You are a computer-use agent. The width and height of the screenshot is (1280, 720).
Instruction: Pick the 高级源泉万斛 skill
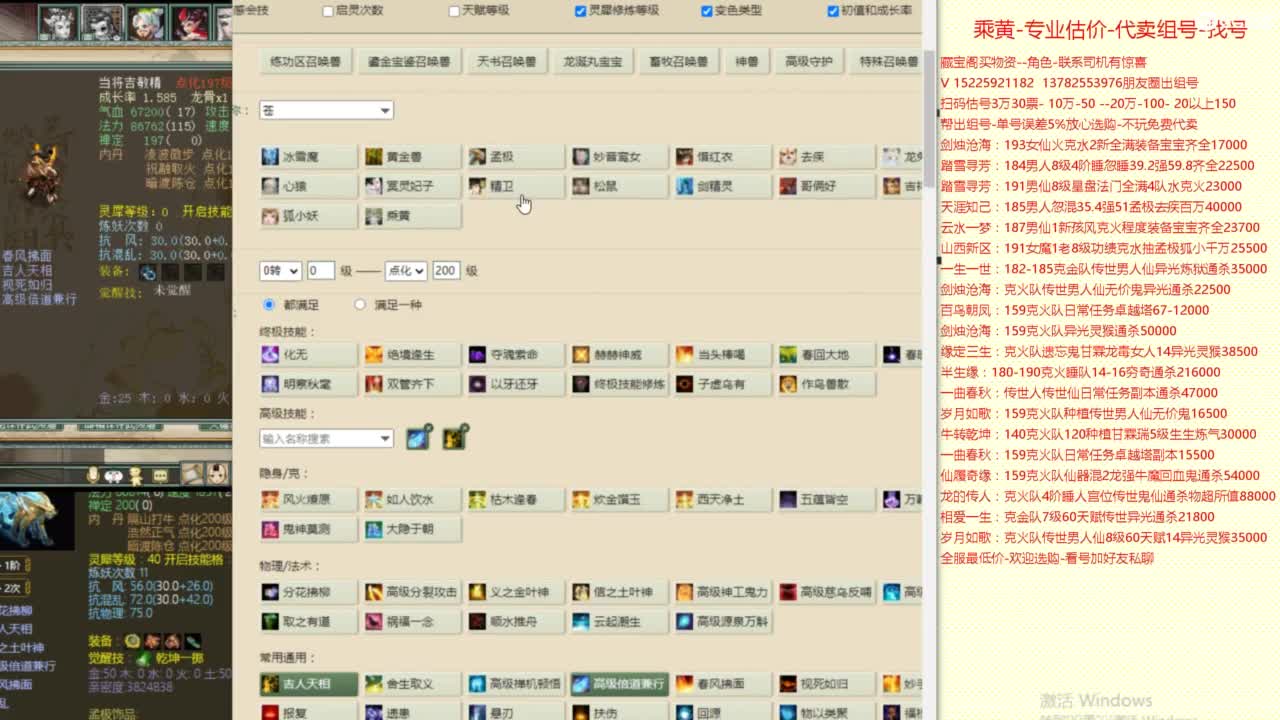coord(722,621)
